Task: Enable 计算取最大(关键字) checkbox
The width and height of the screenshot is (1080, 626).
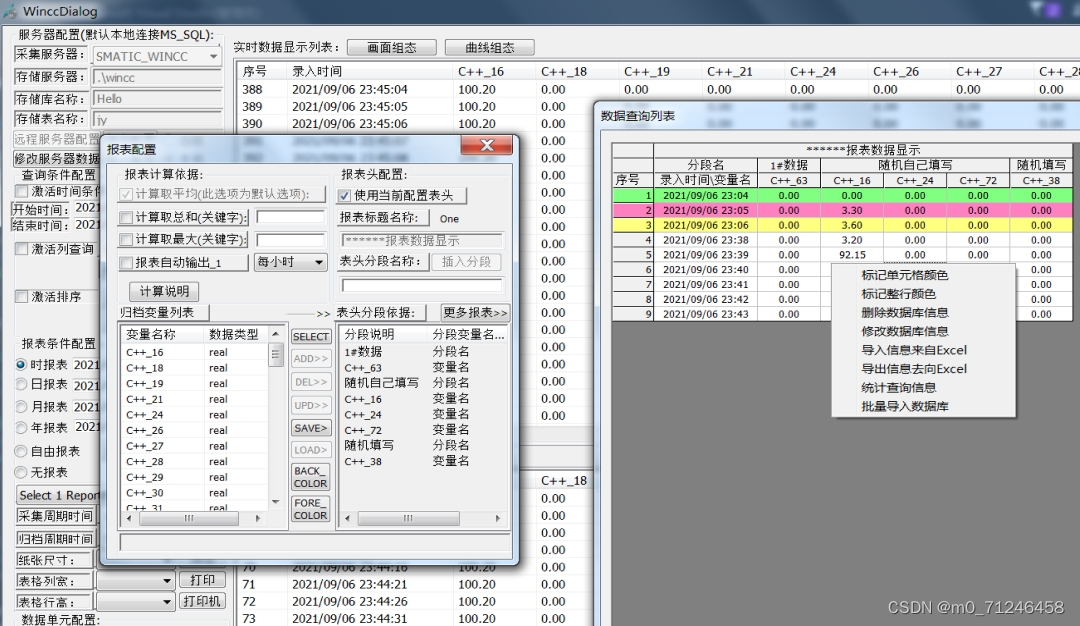Action: pos(126,240)
